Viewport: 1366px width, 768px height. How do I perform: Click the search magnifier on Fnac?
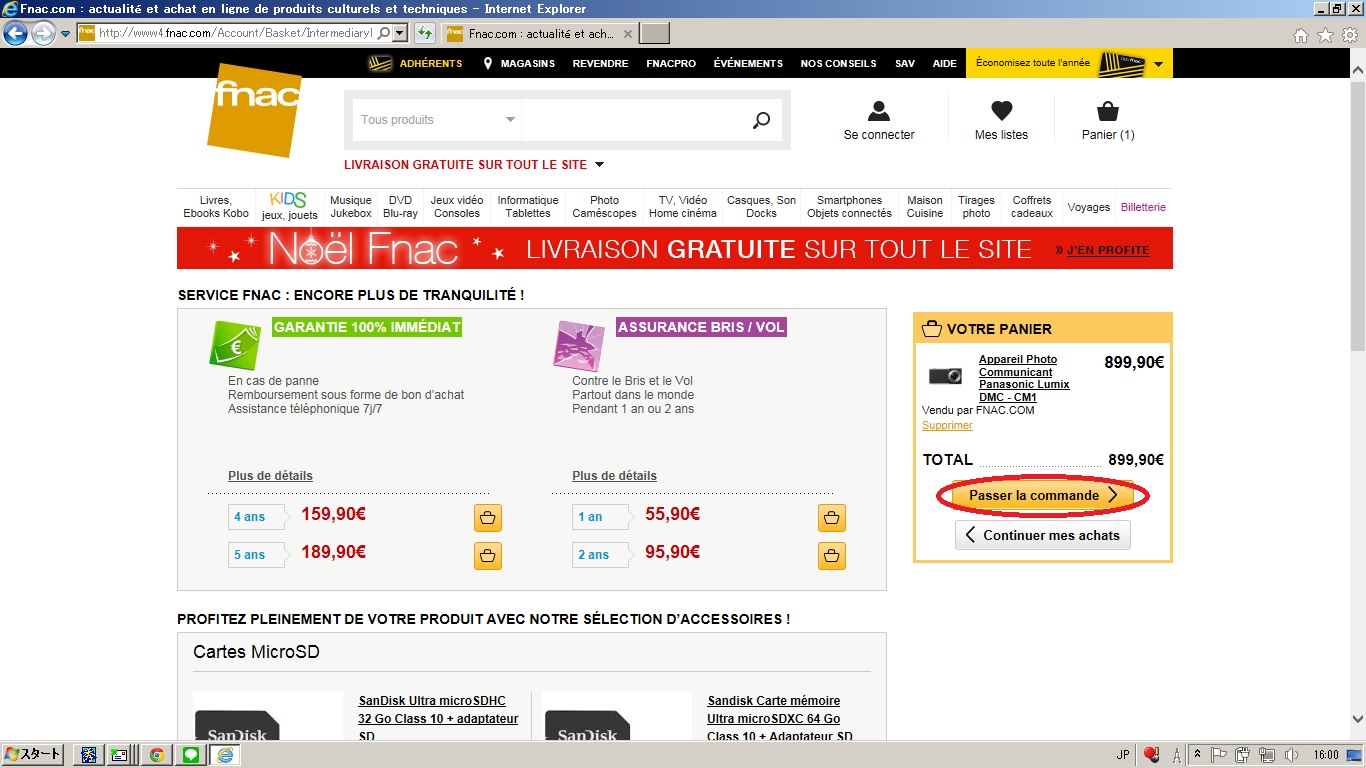(x=761, y=120)
